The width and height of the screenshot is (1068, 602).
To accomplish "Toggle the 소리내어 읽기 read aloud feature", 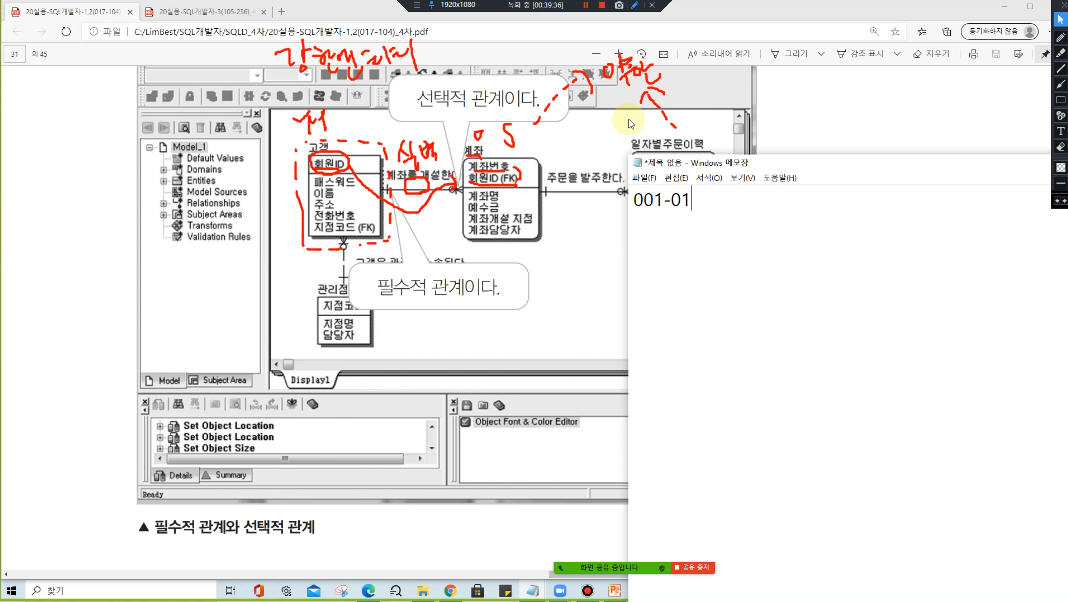I will click(718, 54).
